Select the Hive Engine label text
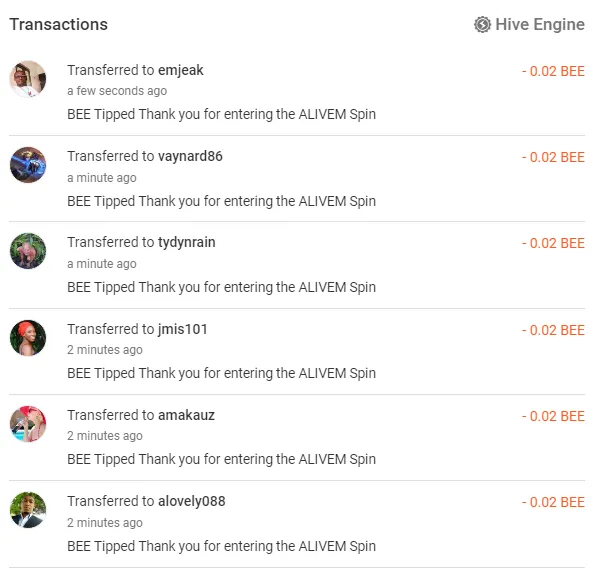The height and width of the screenshot is (568, 600). pyautogui.click(x=540, y=24)
